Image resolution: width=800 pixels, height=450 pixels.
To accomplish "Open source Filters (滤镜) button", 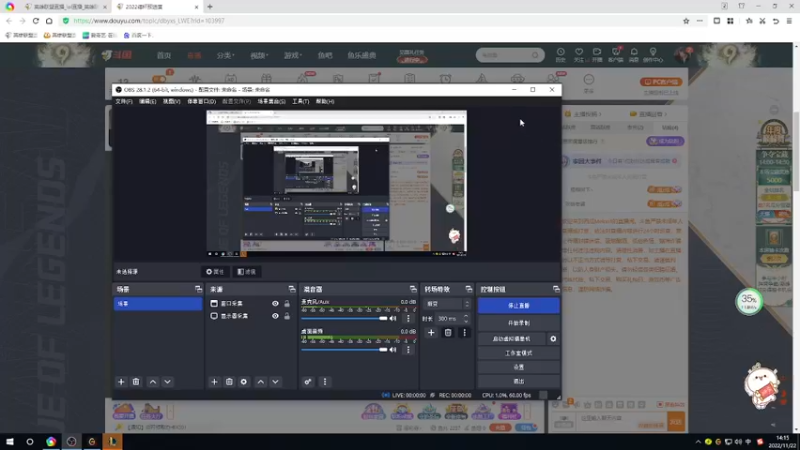I will click(x=247, y=272).
